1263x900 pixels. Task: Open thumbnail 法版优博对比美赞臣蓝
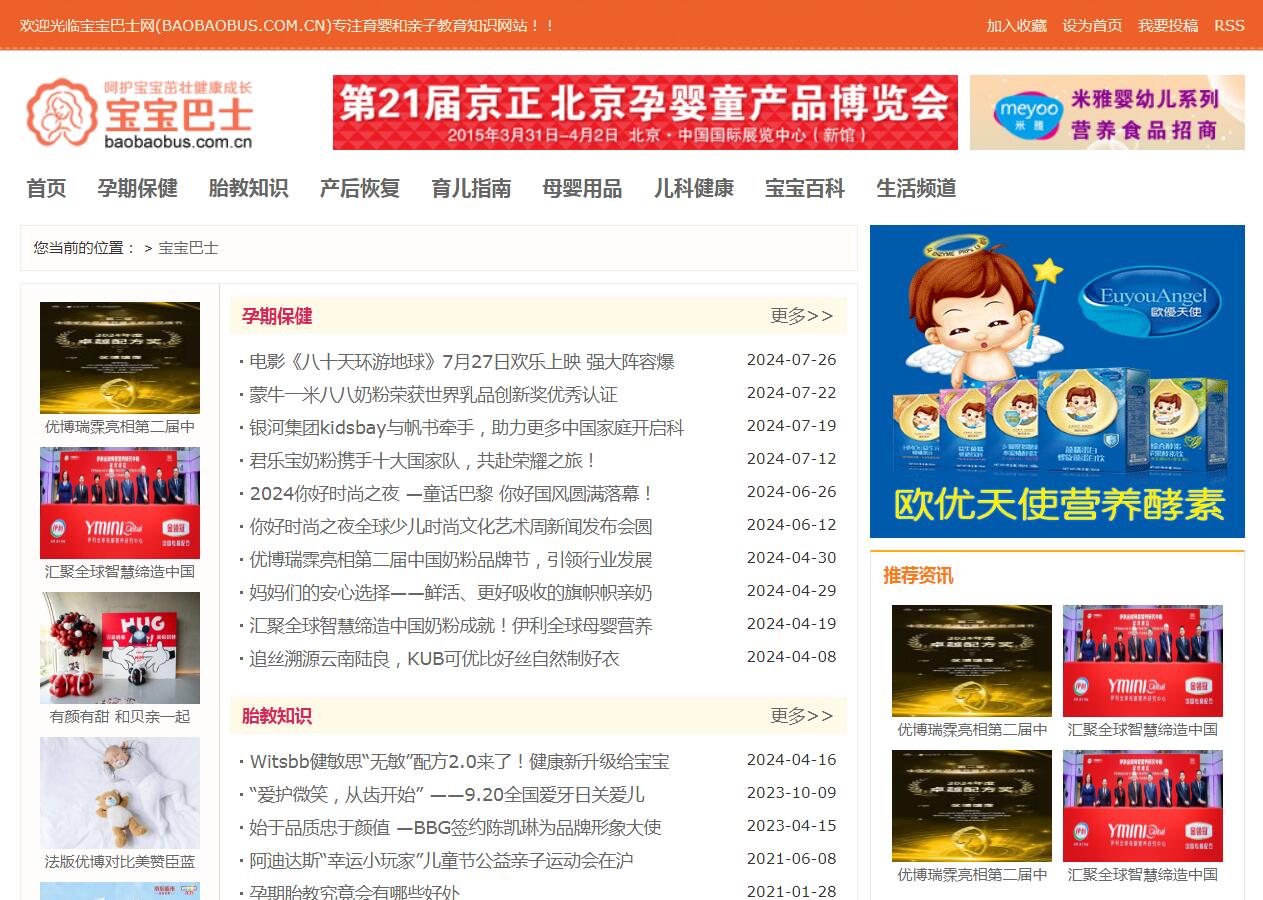120,793
